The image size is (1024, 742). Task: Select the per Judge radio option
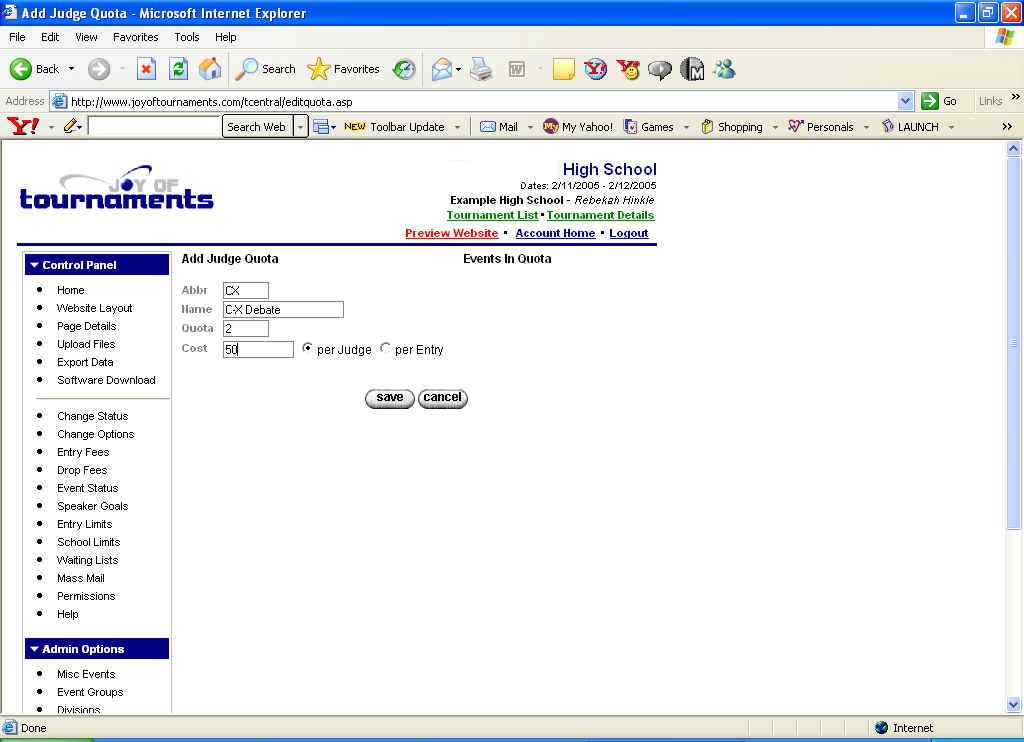(307, 349)
